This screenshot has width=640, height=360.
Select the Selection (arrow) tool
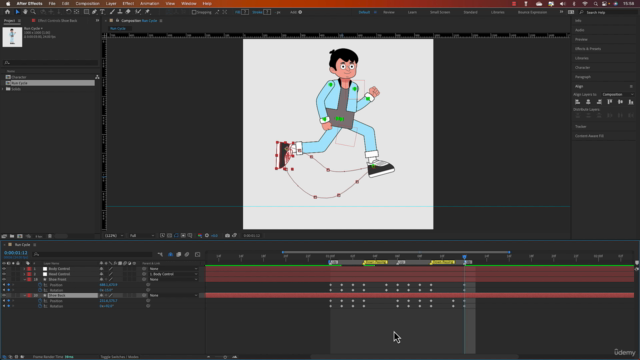17,12
